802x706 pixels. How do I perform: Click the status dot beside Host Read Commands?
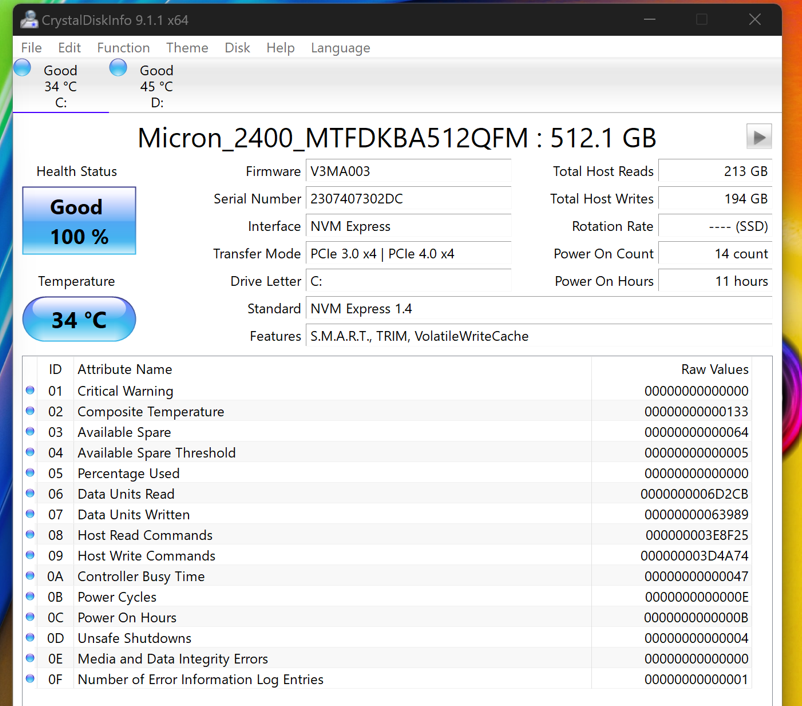(30, 535)
